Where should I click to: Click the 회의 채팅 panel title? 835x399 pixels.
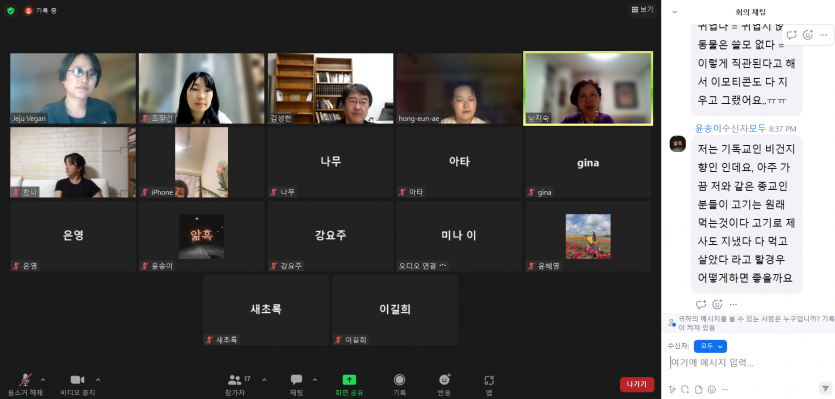click(750, 12)
